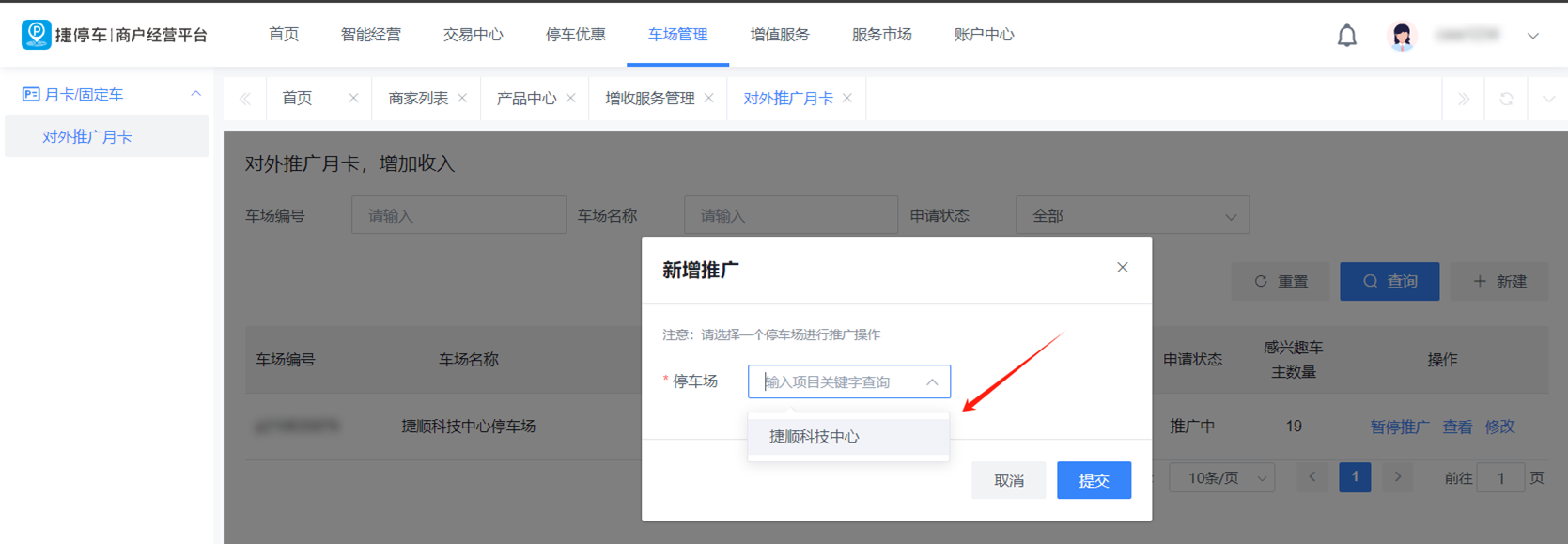Open the 交易中心 top menu
Image resolution: width=1568 pixels, height=544 pixels.
[473, 35]
